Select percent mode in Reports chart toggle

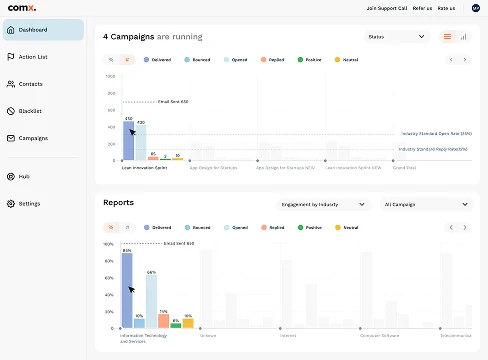tap(111, 227)
